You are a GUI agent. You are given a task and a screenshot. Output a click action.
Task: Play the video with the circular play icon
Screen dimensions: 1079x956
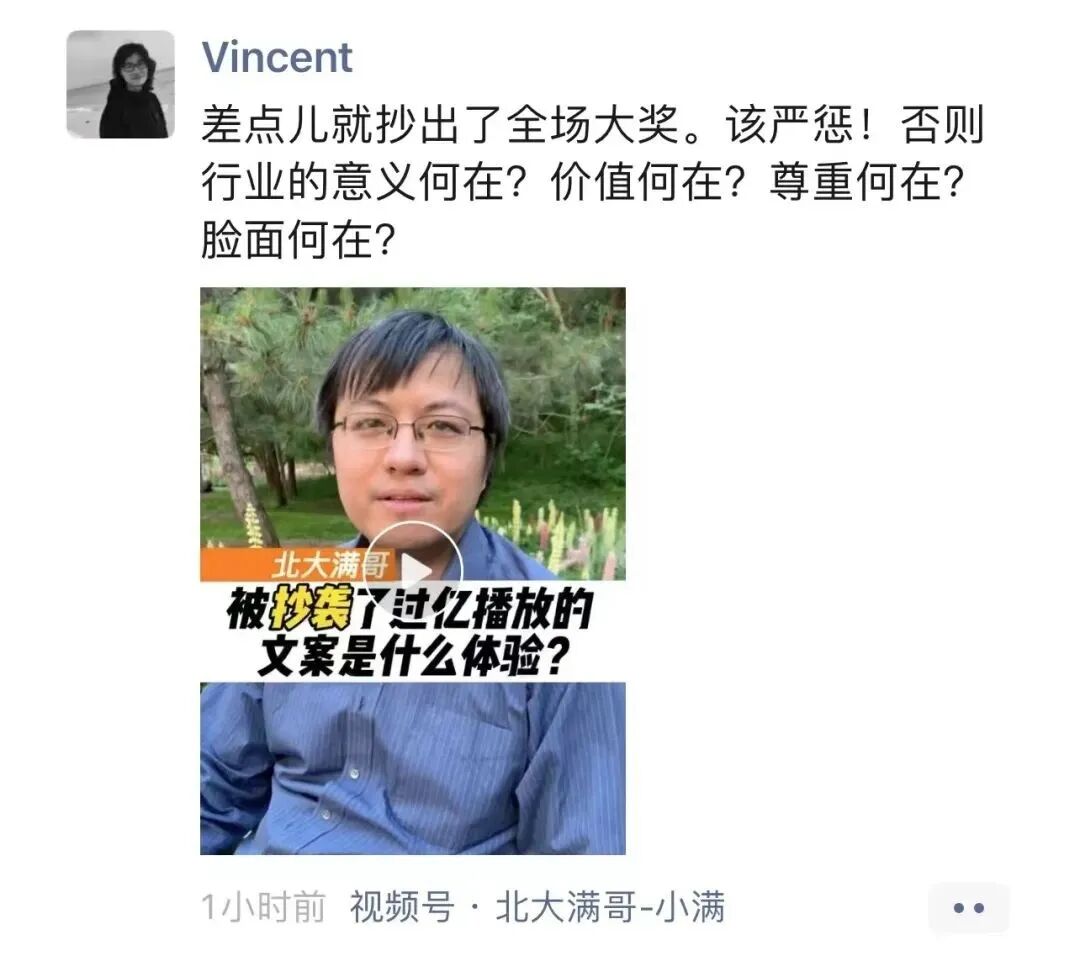(413, 570)
